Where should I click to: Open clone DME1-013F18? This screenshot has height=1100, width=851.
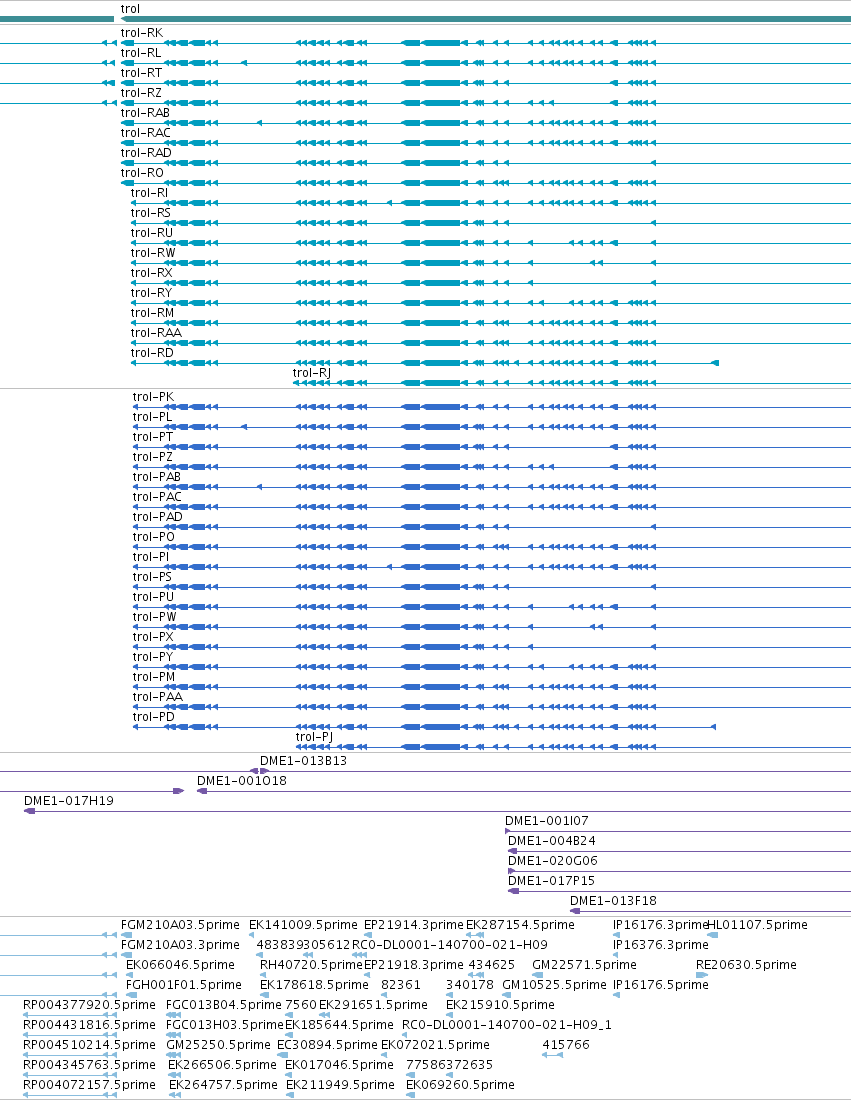613,900
